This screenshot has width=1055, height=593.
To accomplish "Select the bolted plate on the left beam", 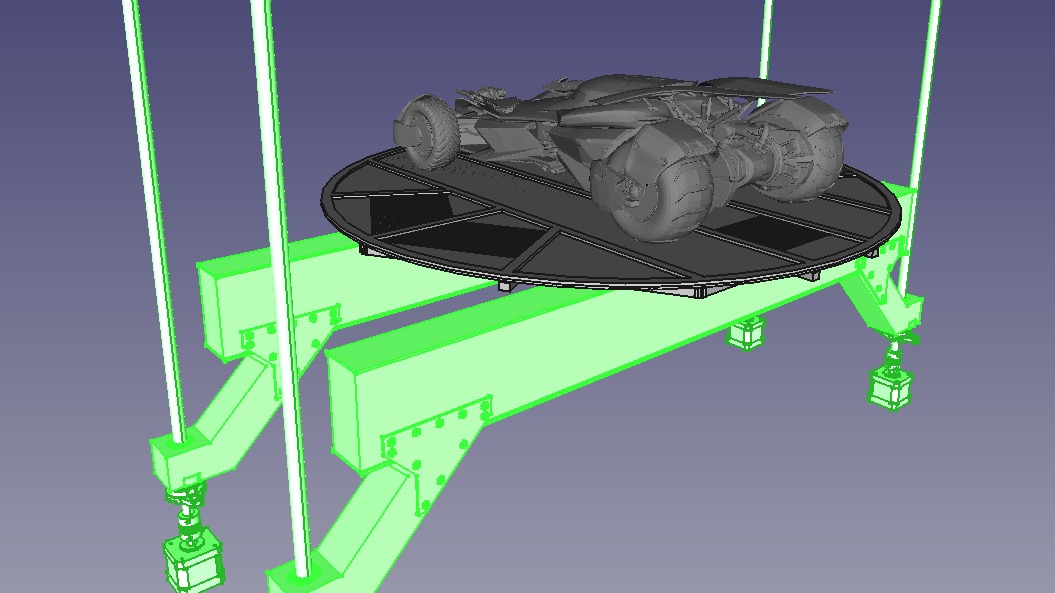I will [285, 335].
